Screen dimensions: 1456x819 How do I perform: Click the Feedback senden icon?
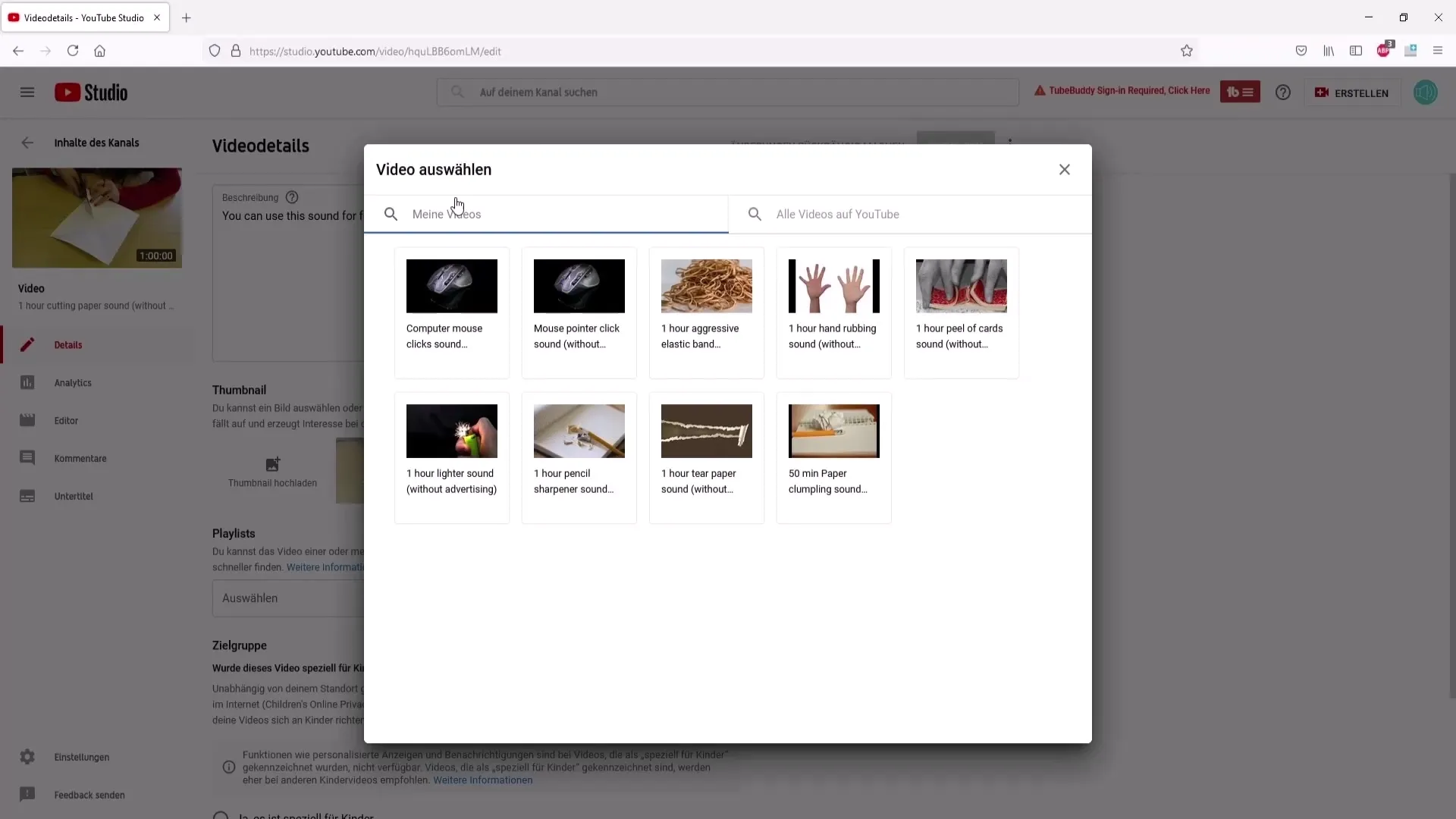click(x=27, y=794)
